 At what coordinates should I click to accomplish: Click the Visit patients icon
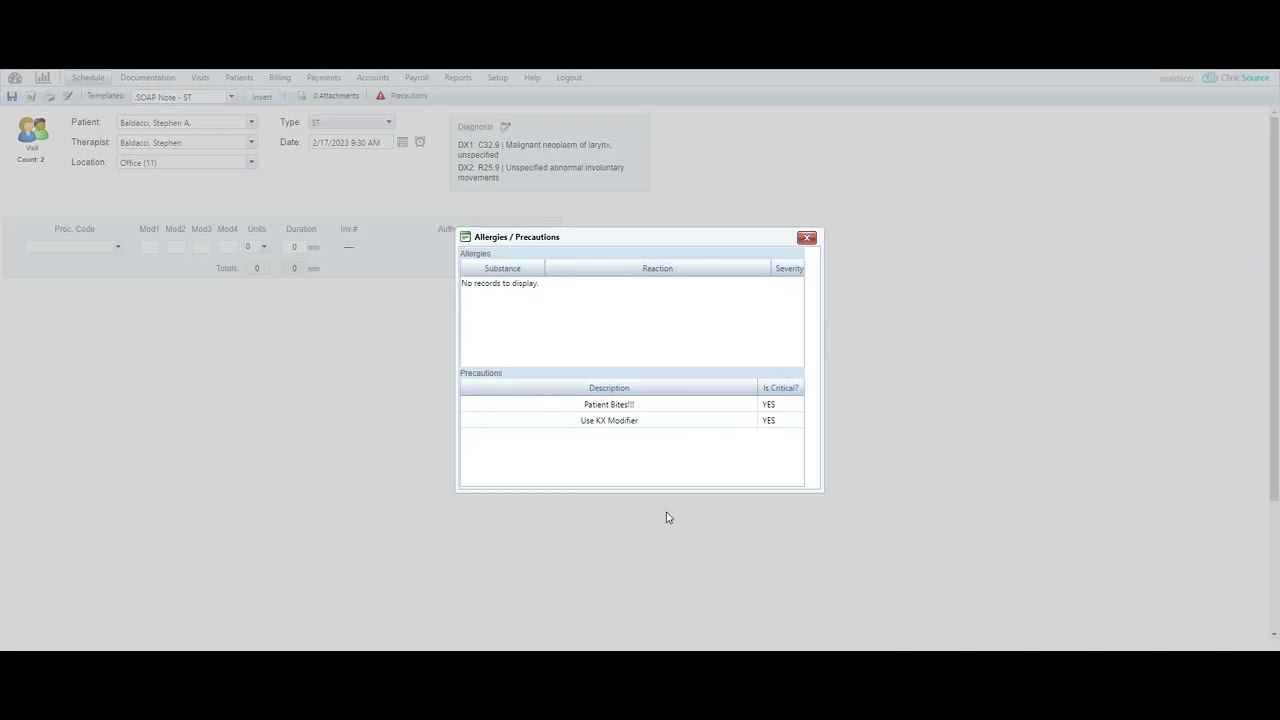pyautogui.click(x=32, y=131)
